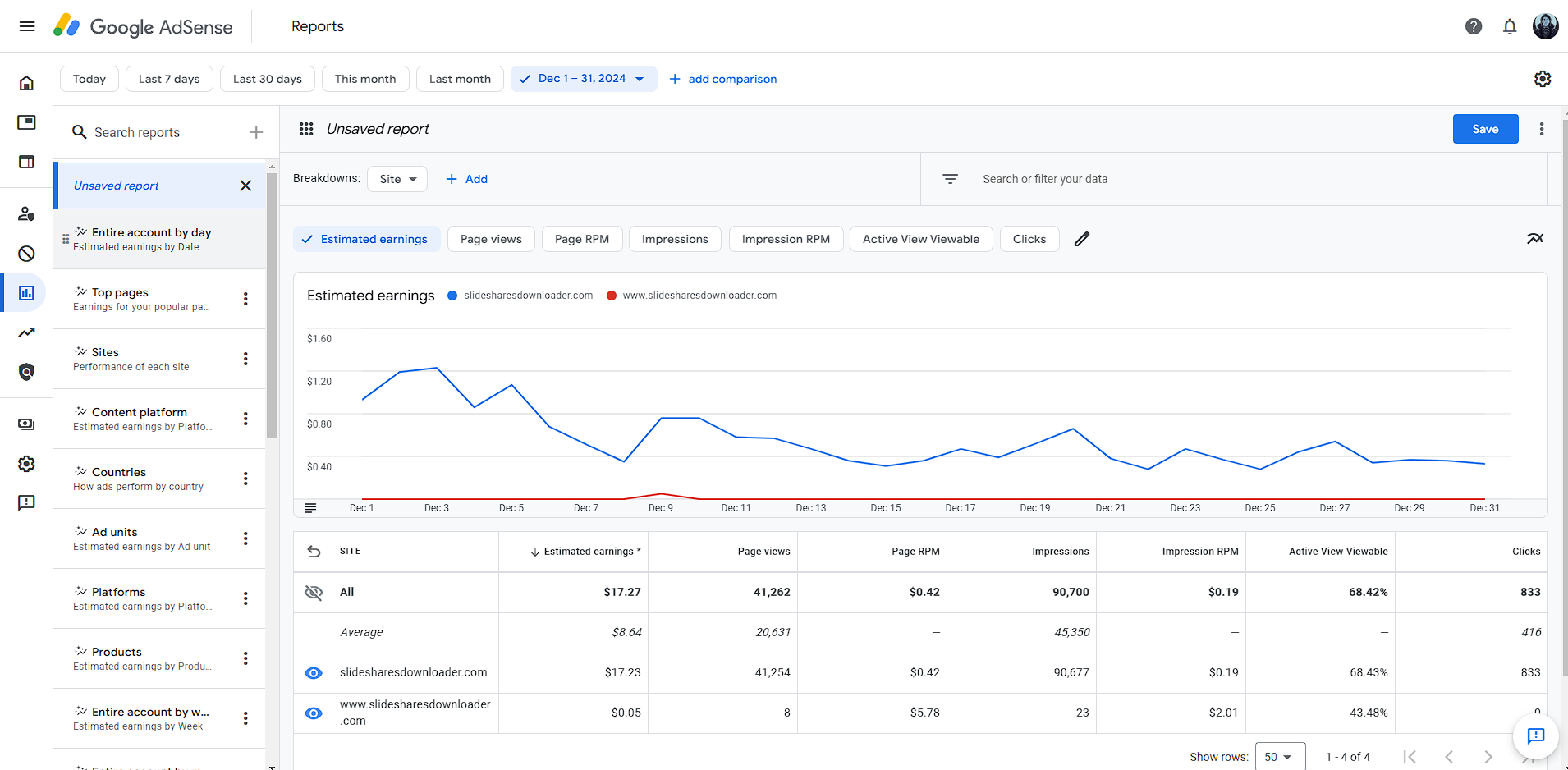Open the Sites performance report
1568x770 pixels.
[x=159, y=359]
